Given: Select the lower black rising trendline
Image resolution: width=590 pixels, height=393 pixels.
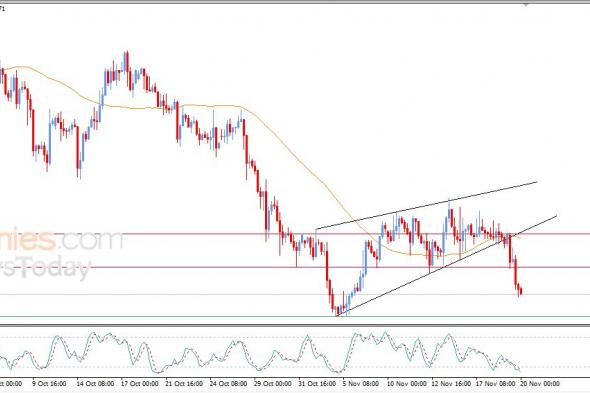Looking at the screenshot, I should coord(446,266).
